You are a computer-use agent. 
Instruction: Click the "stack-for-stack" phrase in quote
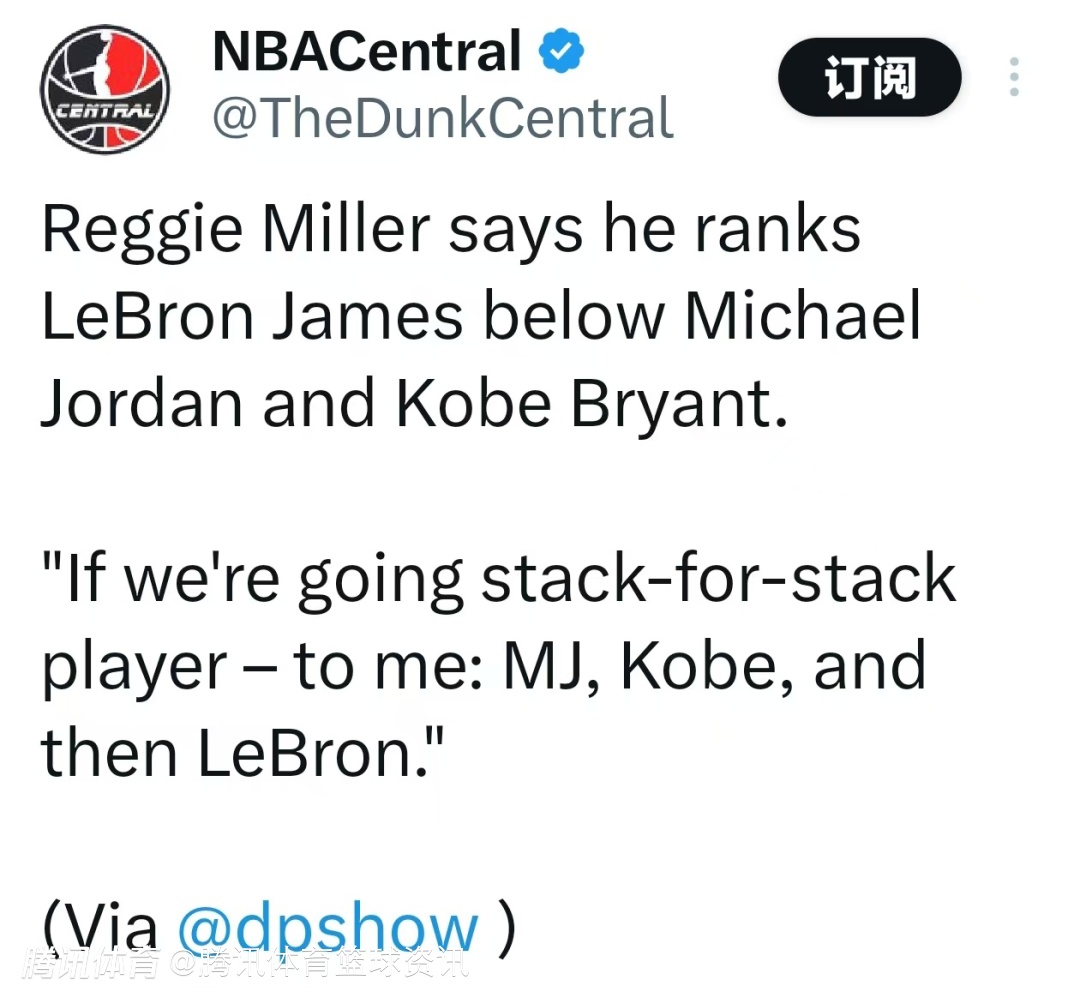pyautogui.click(x=718, y=580)
